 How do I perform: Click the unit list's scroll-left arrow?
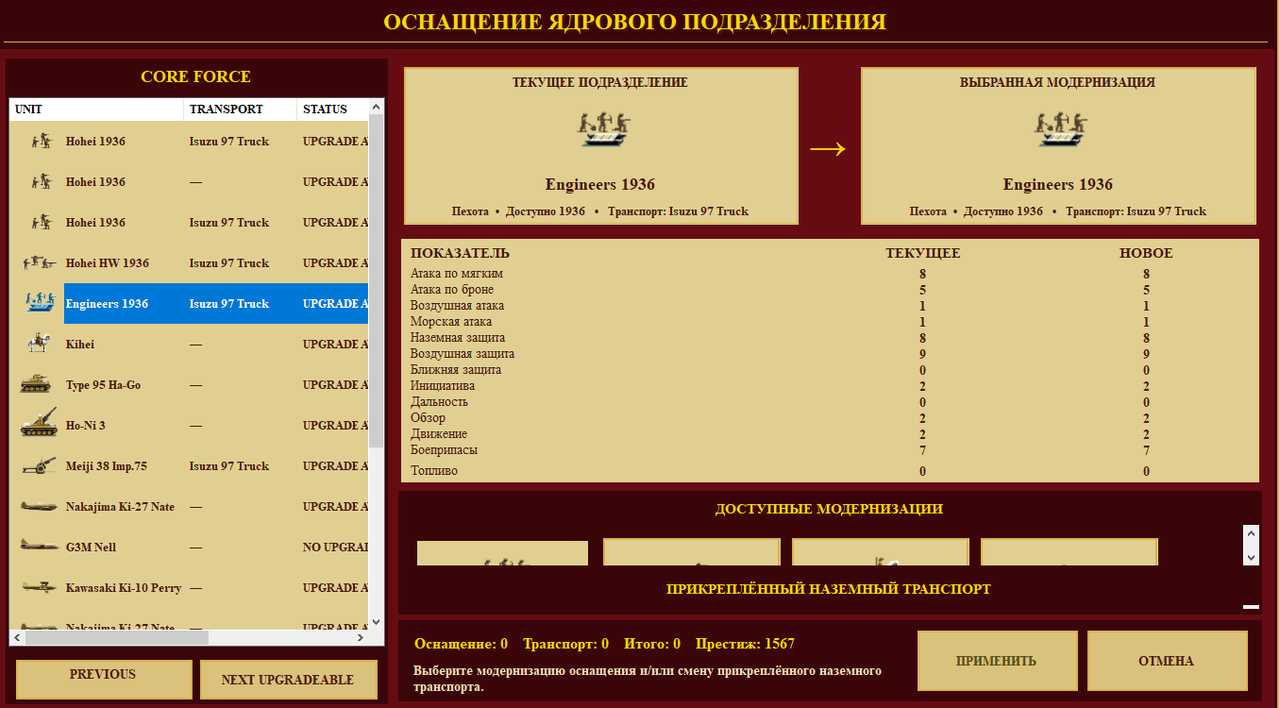point(17,637)
